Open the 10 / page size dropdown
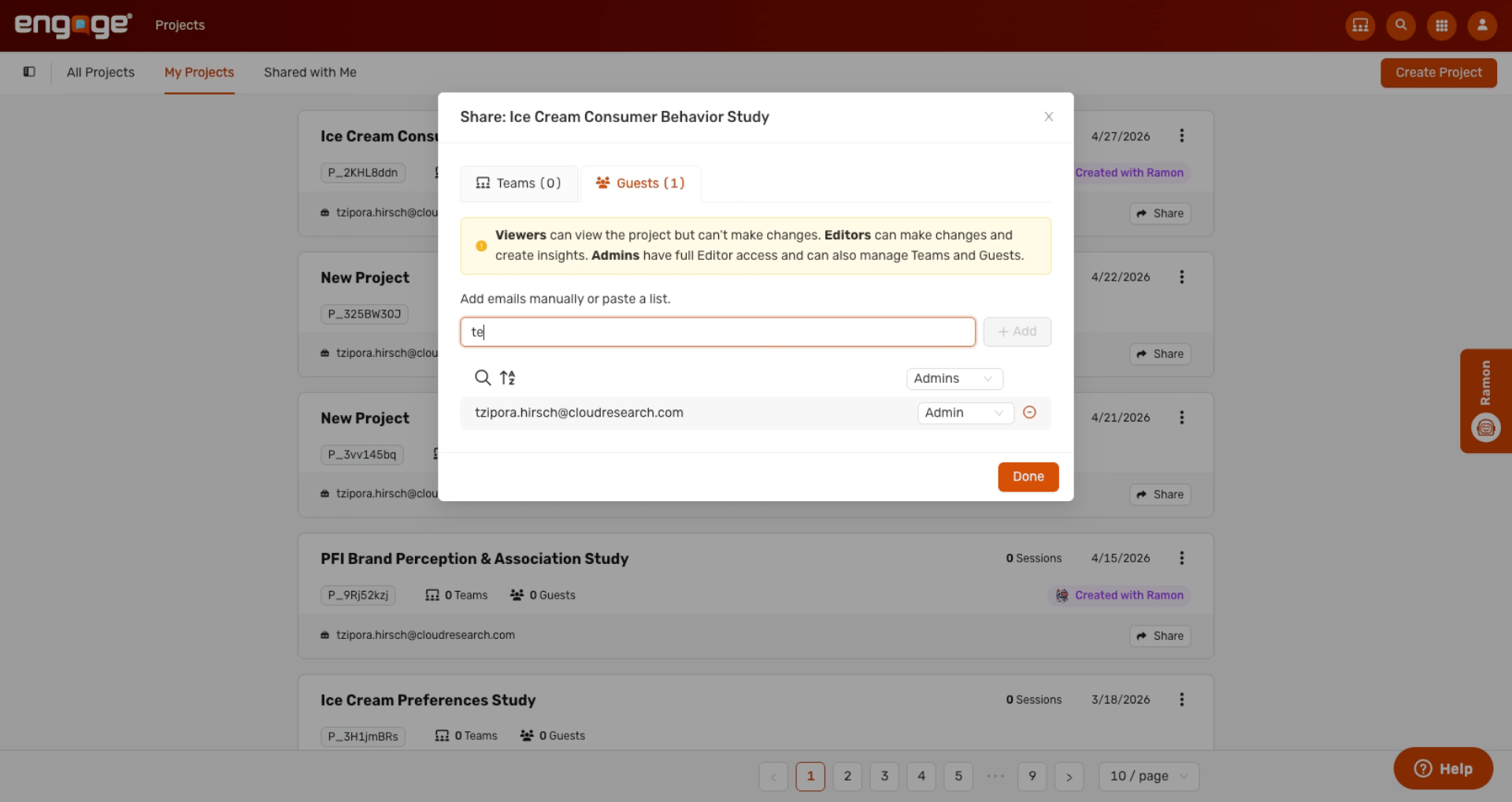The image size is (1512, 802). pos(1148,777)
